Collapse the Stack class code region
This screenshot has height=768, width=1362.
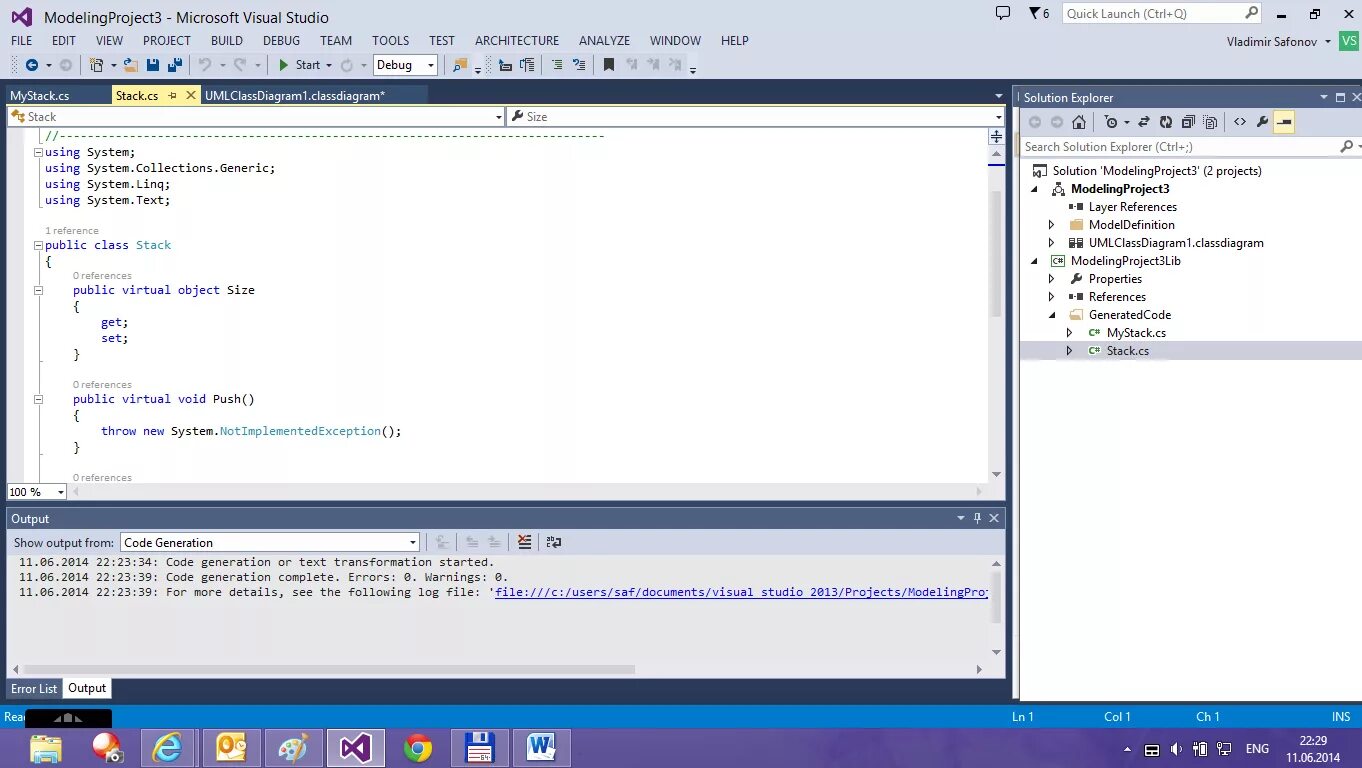tap(38, 245)
